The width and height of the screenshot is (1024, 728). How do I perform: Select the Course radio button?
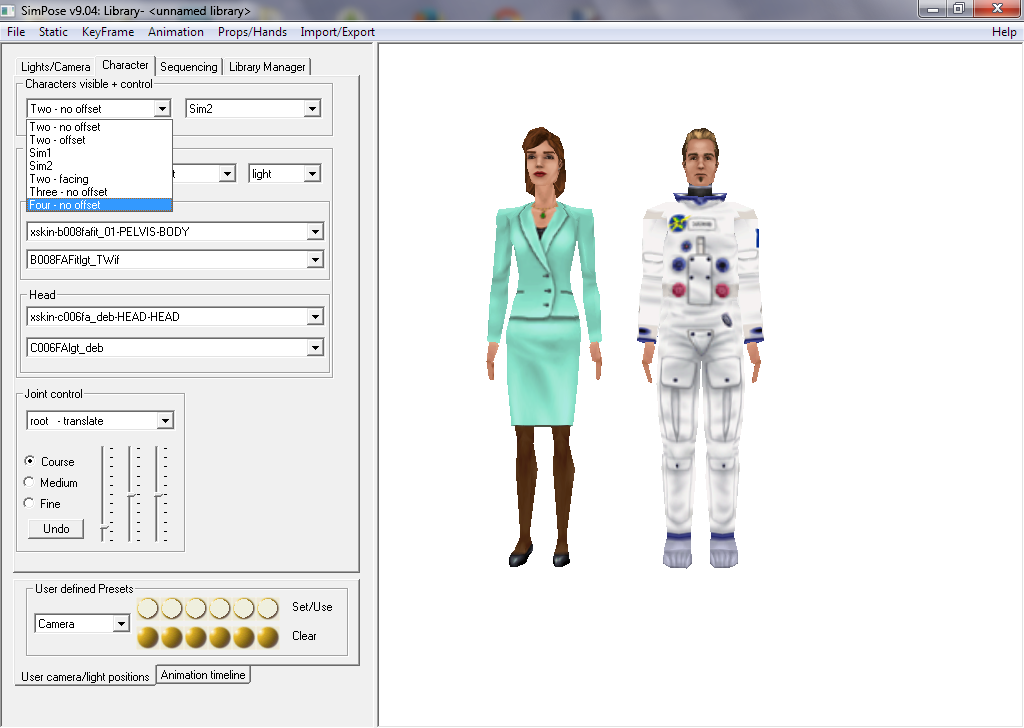(x=29, y=462)
